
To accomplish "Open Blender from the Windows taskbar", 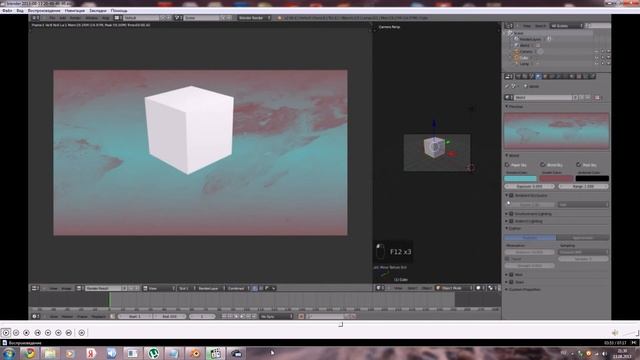I will [x=195, y=353].
